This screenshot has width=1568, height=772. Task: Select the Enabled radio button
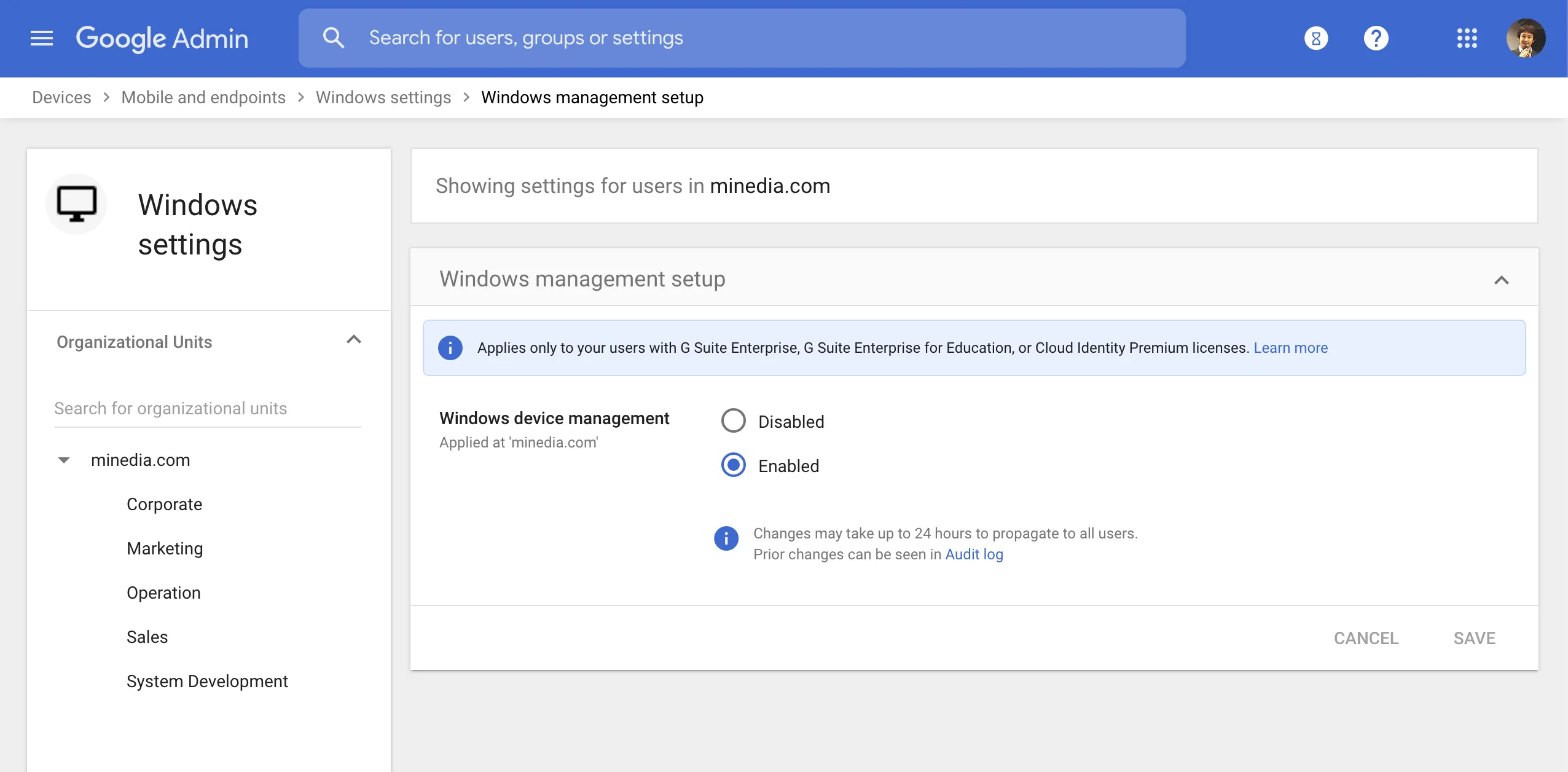733,465
